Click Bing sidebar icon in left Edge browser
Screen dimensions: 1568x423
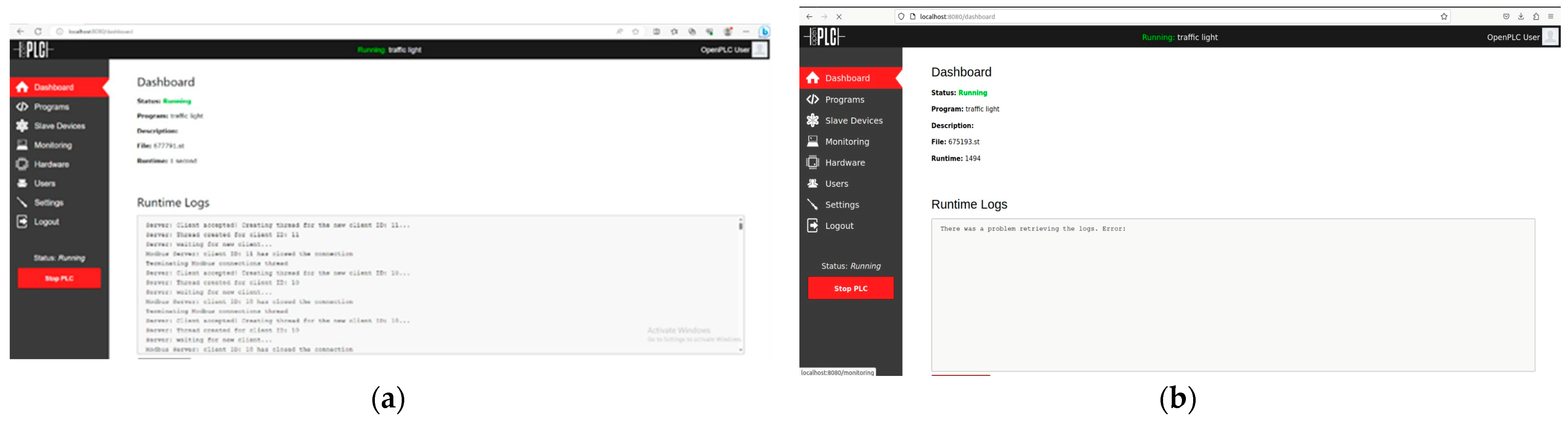coord(764,32)
